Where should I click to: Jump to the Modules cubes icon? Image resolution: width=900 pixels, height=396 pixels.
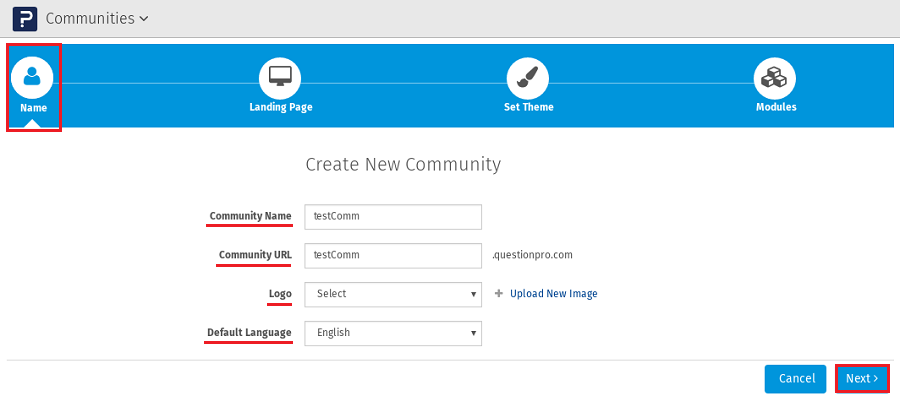coord(775,78)
